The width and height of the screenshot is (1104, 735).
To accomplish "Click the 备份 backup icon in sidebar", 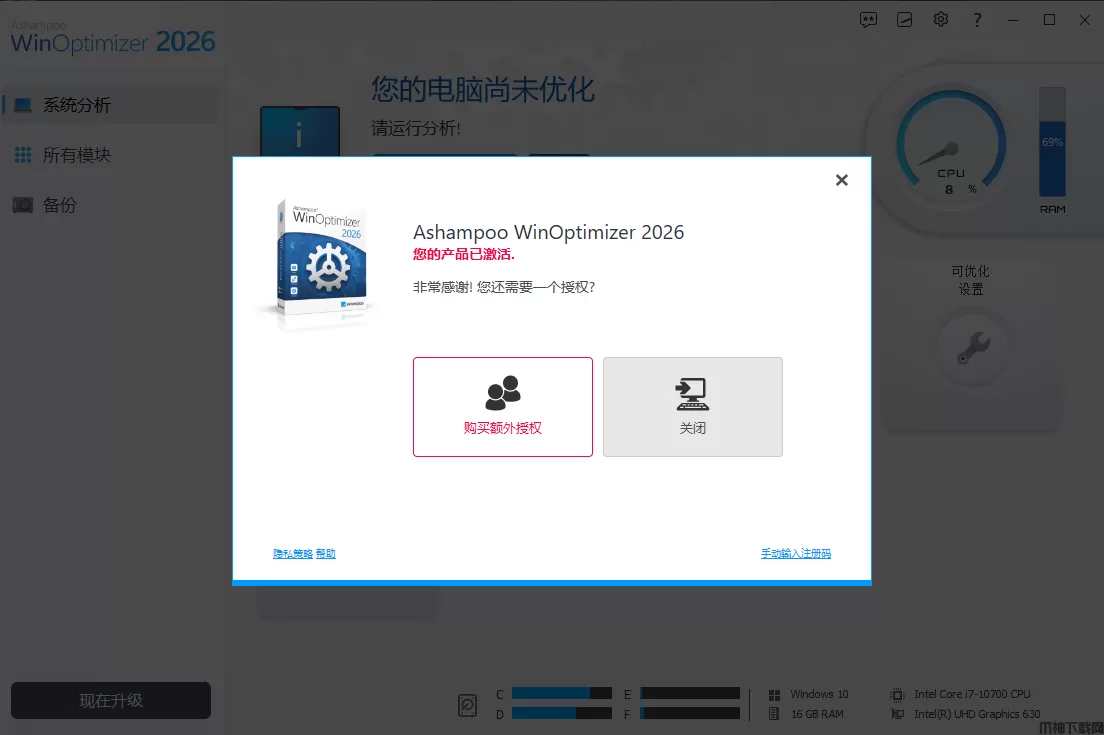I will (x=23, y=205).
